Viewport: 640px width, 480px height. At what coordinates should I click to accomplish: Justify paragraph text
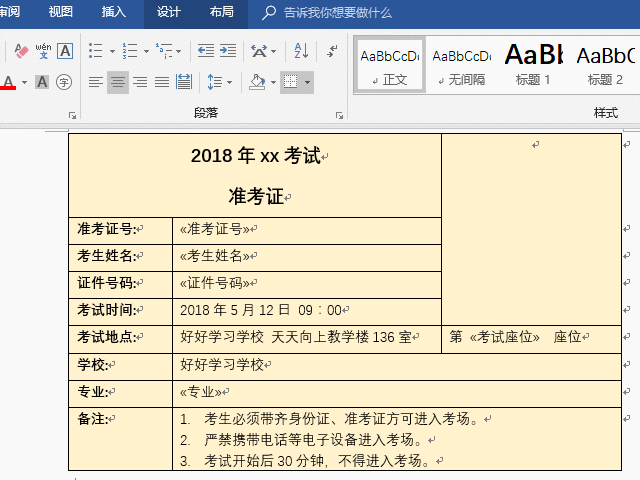[162, 82]
